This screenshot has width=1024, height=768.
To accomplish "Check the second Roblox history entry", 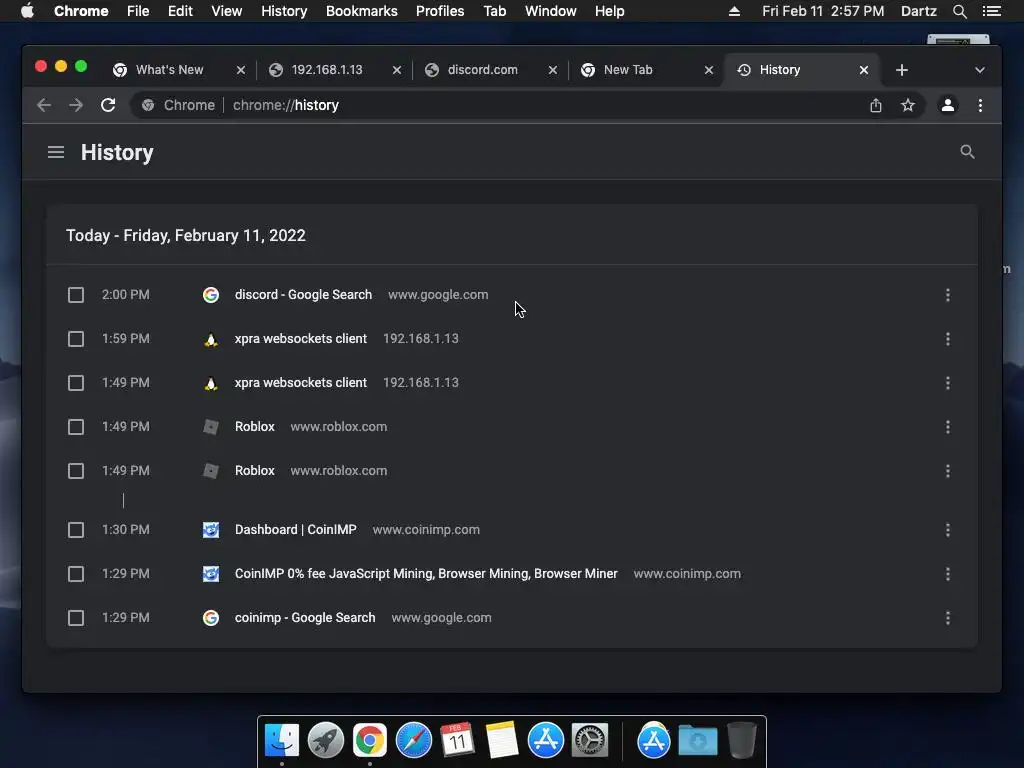I will pos(76,471).
